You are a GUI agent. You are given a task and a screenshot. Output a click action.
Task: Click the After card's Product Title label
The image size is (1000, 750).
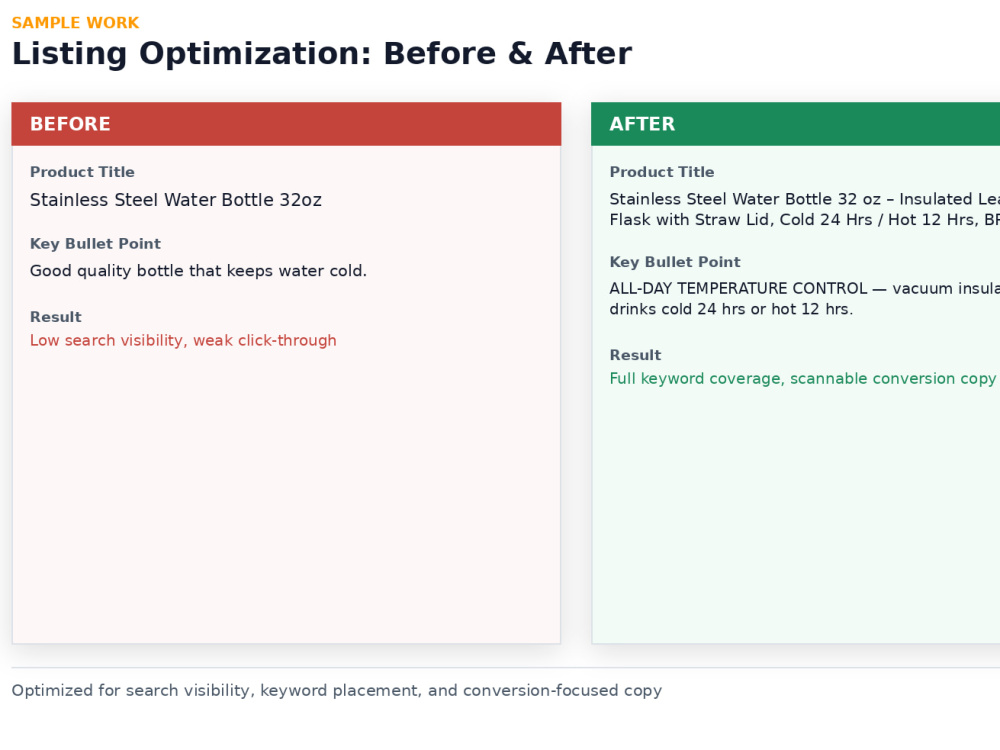pos(661,172)
